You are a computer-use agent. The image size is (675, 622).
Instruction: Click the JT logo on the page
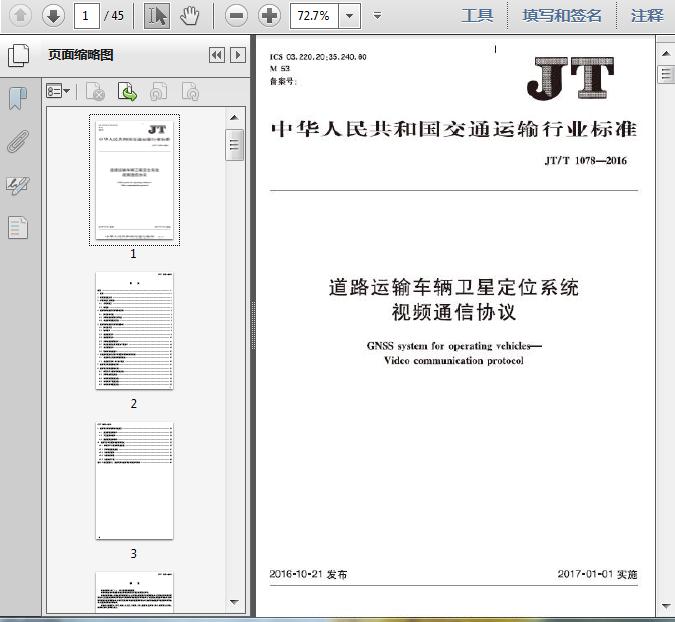(x=570, y=78)
